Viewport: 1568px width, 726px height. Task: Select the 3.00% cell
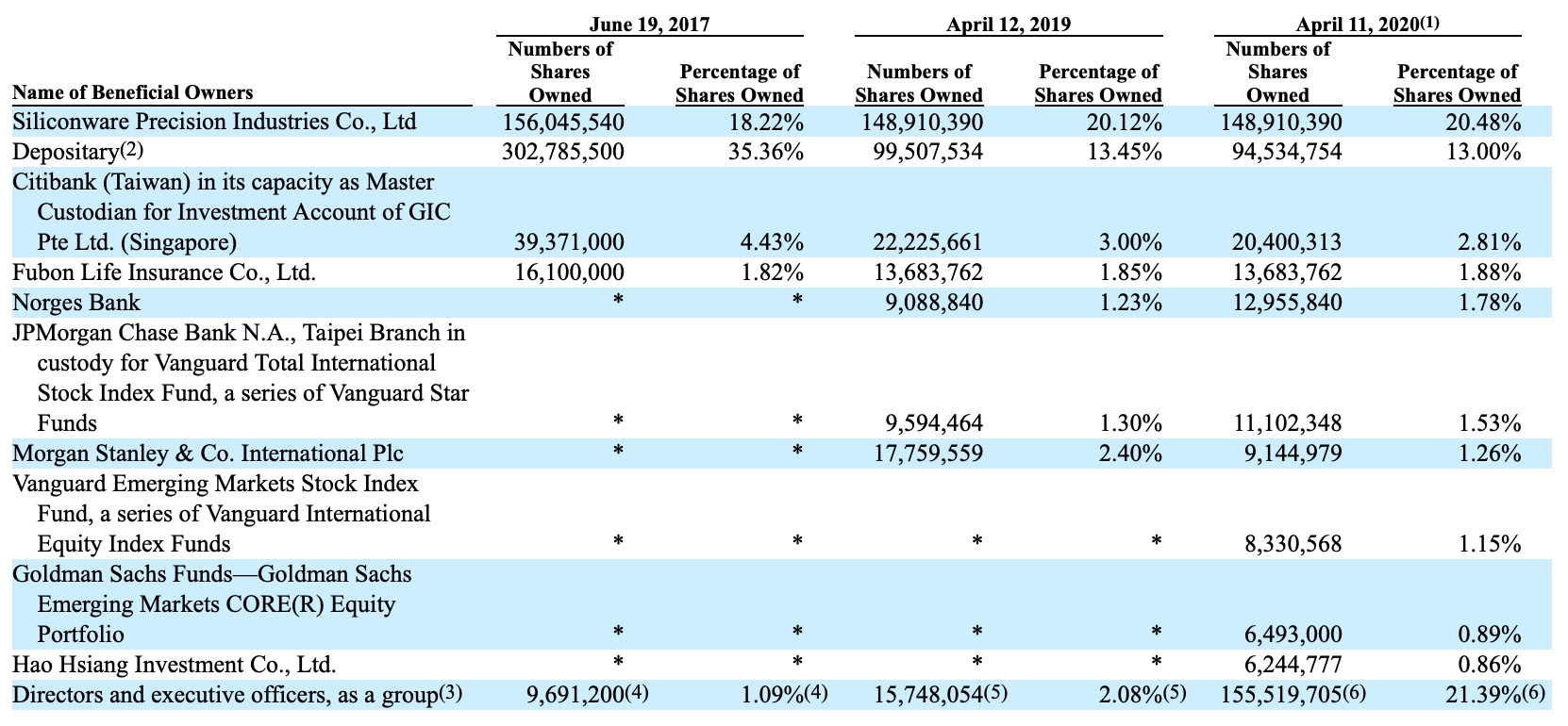click(1130, 242)
